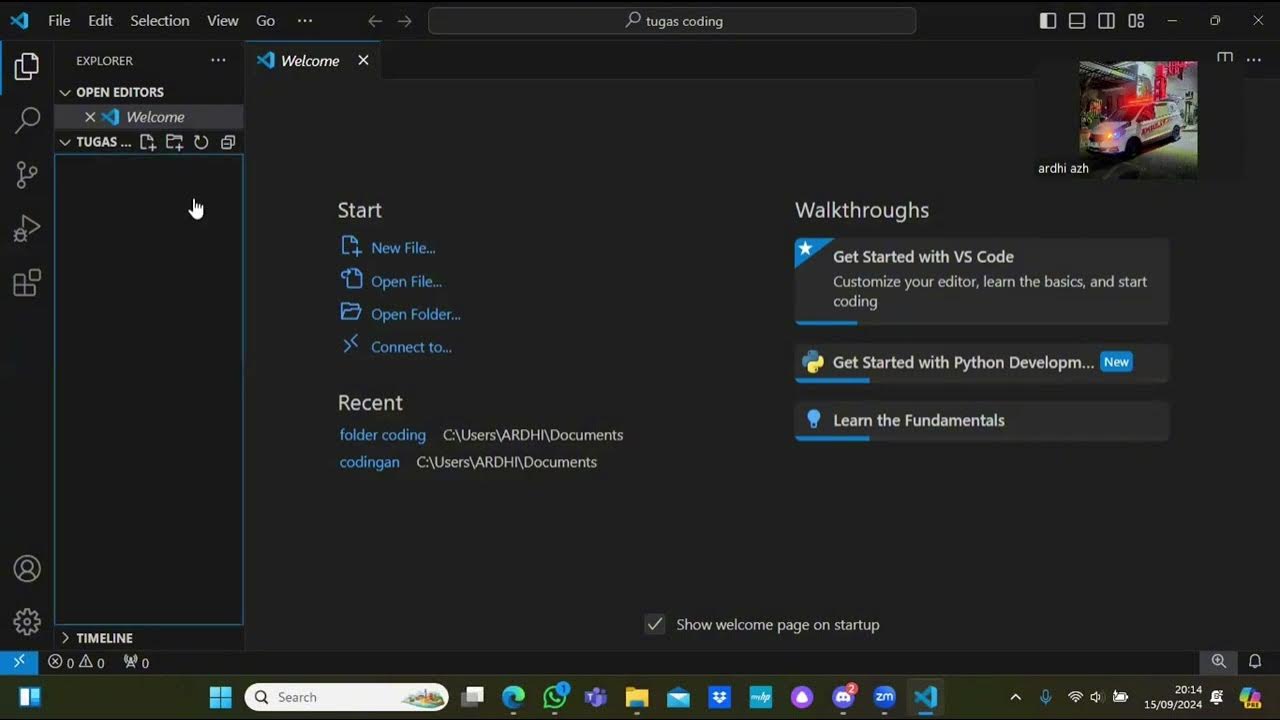Open the hidden menu items ellipsis

click(x=305, y=20)
